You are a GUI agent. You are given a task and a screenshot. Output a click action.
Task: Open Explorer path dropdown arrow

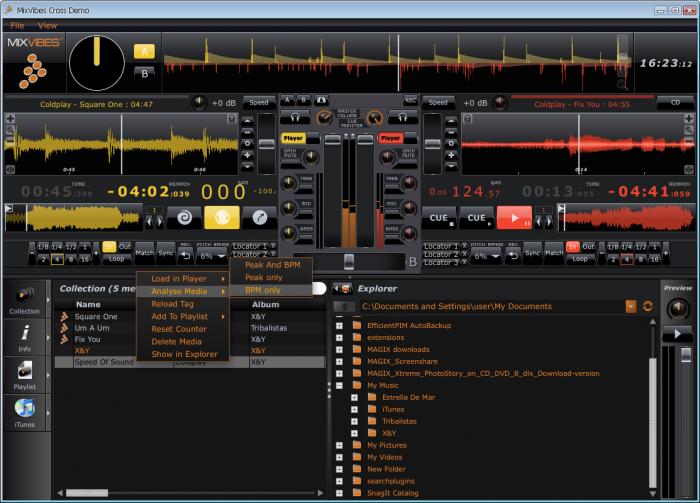coord(631,306)
